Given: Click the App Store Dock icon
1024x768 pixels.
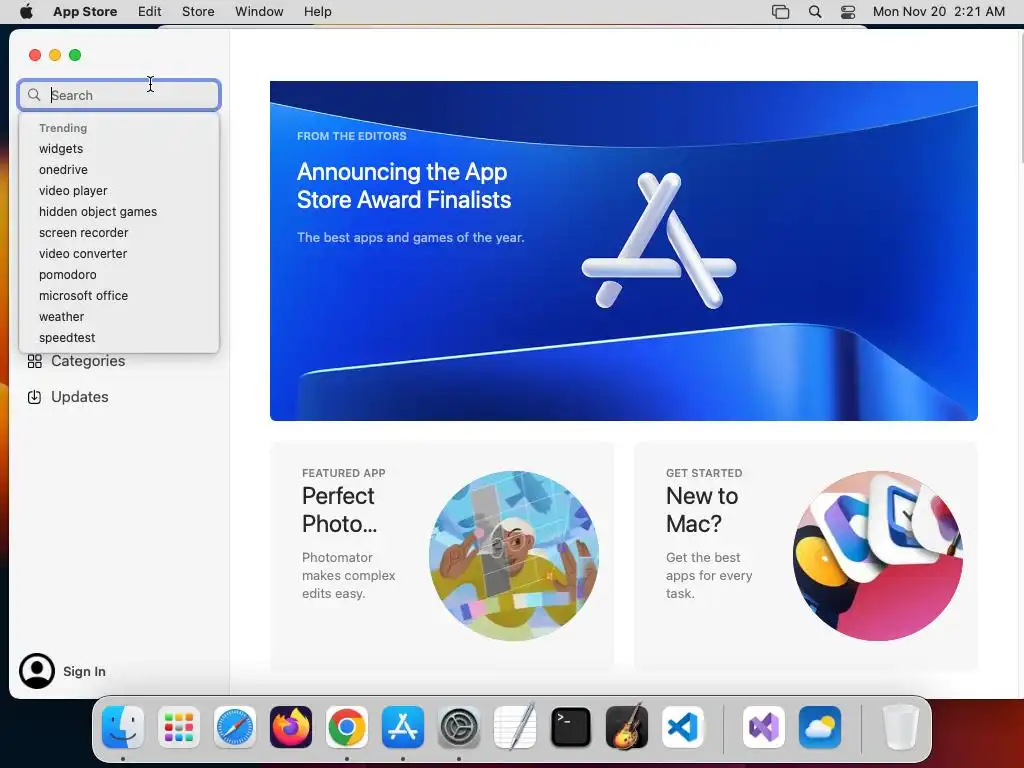Looking at the screenshot, I should 403,727.
